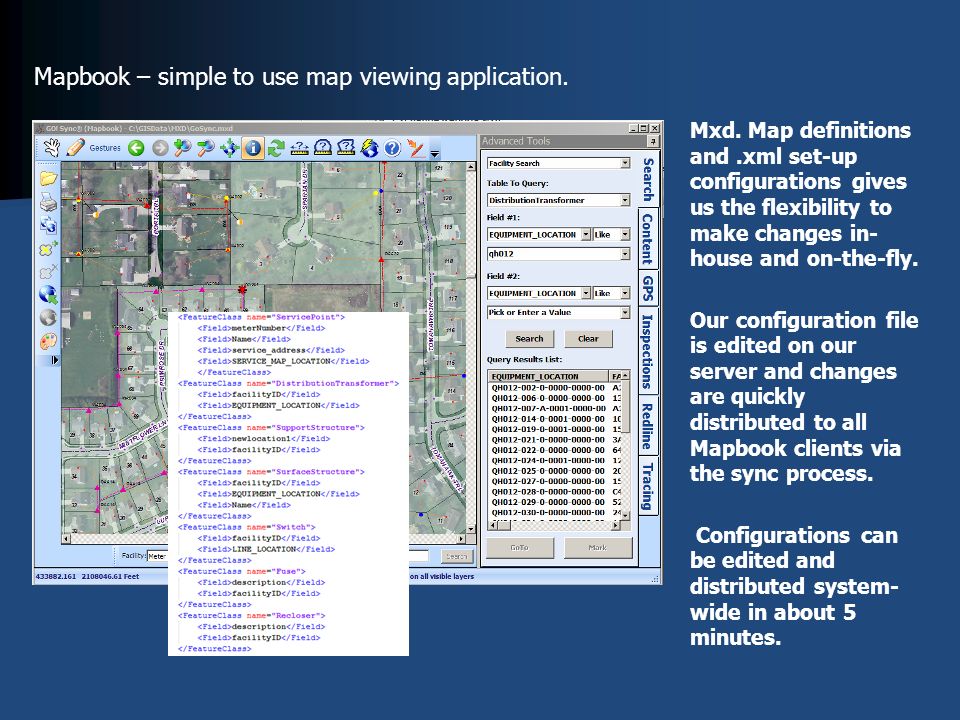Image resolution: width=960 pixels, height=720 pixels.
Task: Select result QH012-019-0-0001-0000-00
Action: (x=548, y=429)
